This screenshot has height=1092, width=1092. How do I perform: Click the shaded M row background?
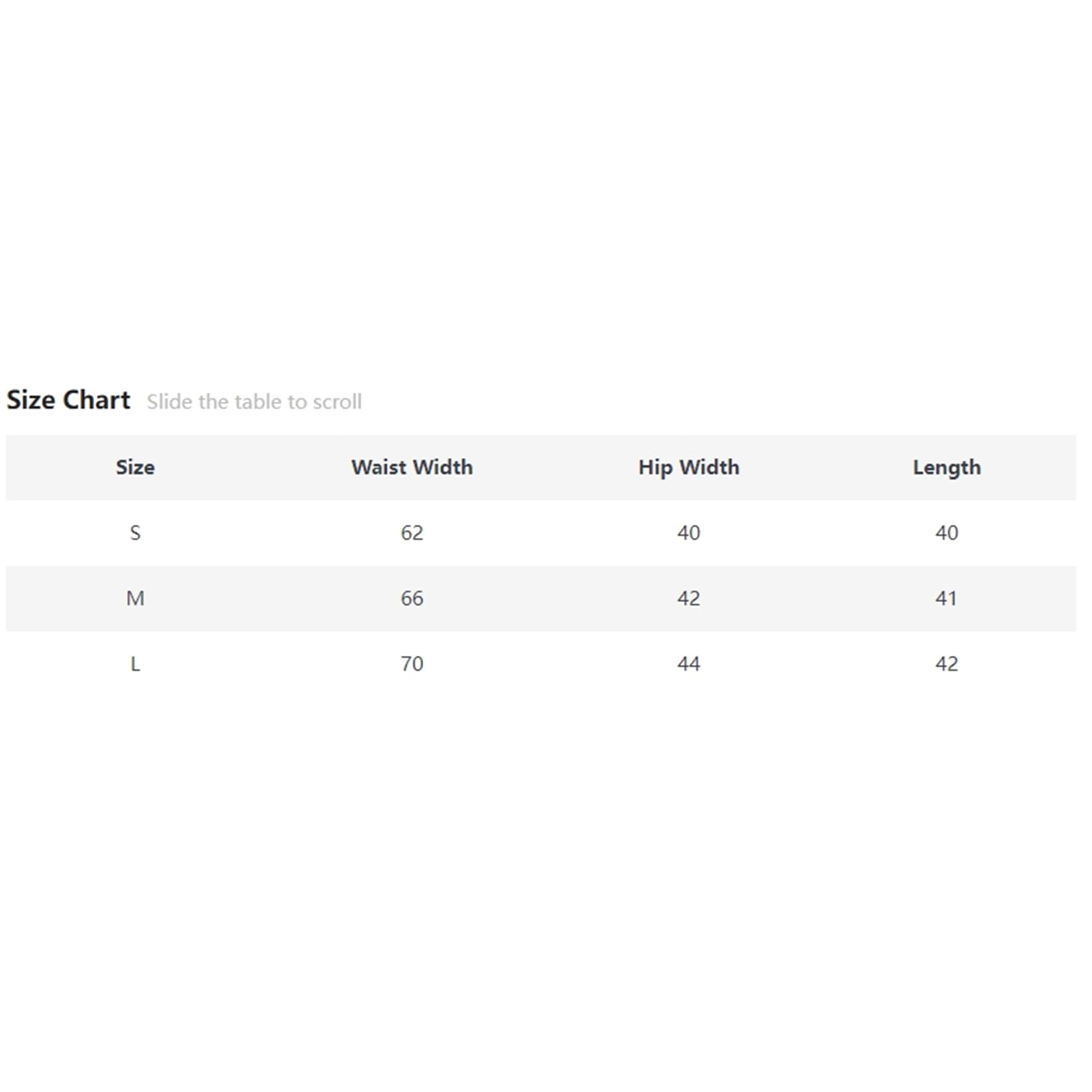point(541,598)
